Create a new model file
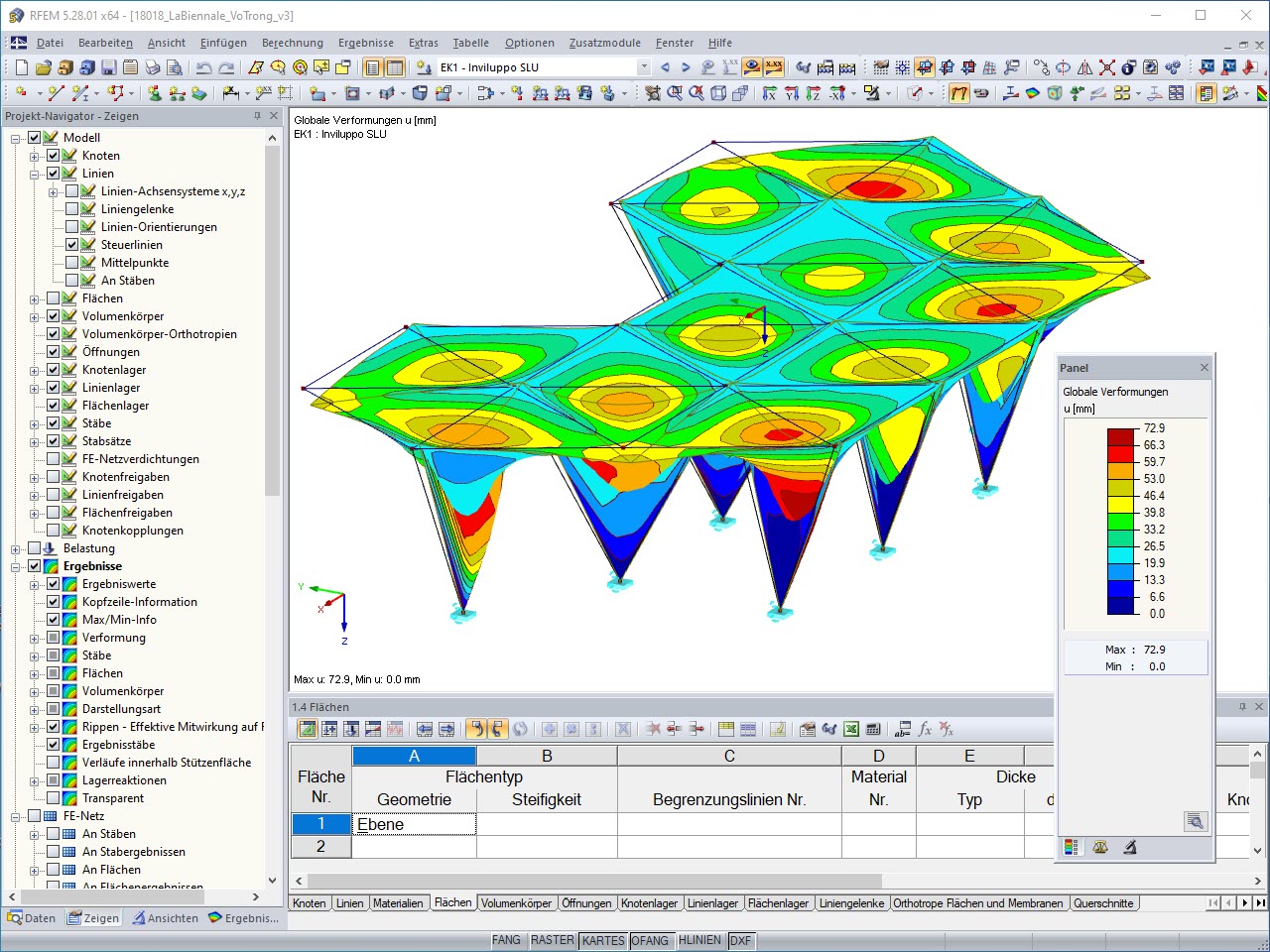 pos(21,67)
